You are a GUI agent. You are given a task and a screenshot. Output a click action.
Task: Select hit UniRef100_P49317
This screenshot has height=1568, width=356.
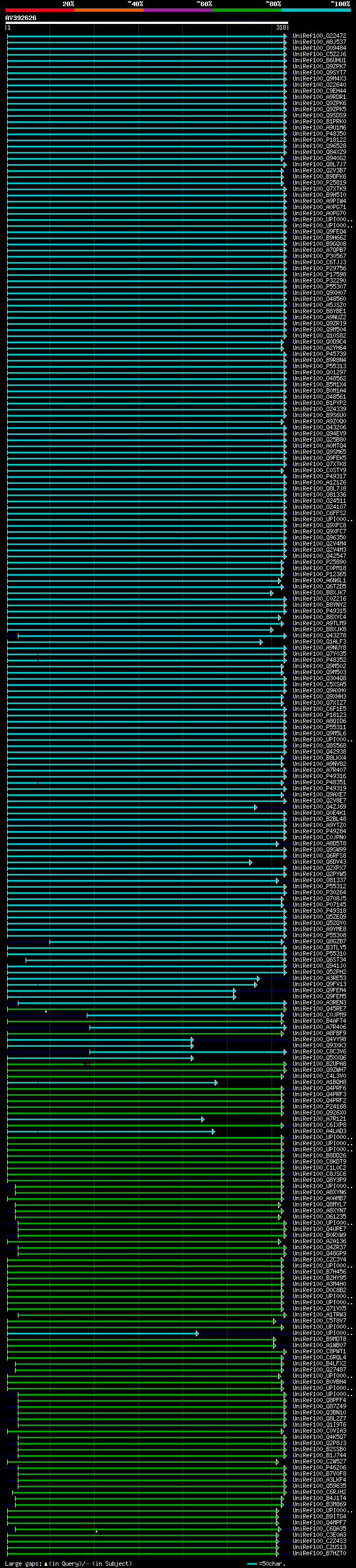[x=319, y=477]
